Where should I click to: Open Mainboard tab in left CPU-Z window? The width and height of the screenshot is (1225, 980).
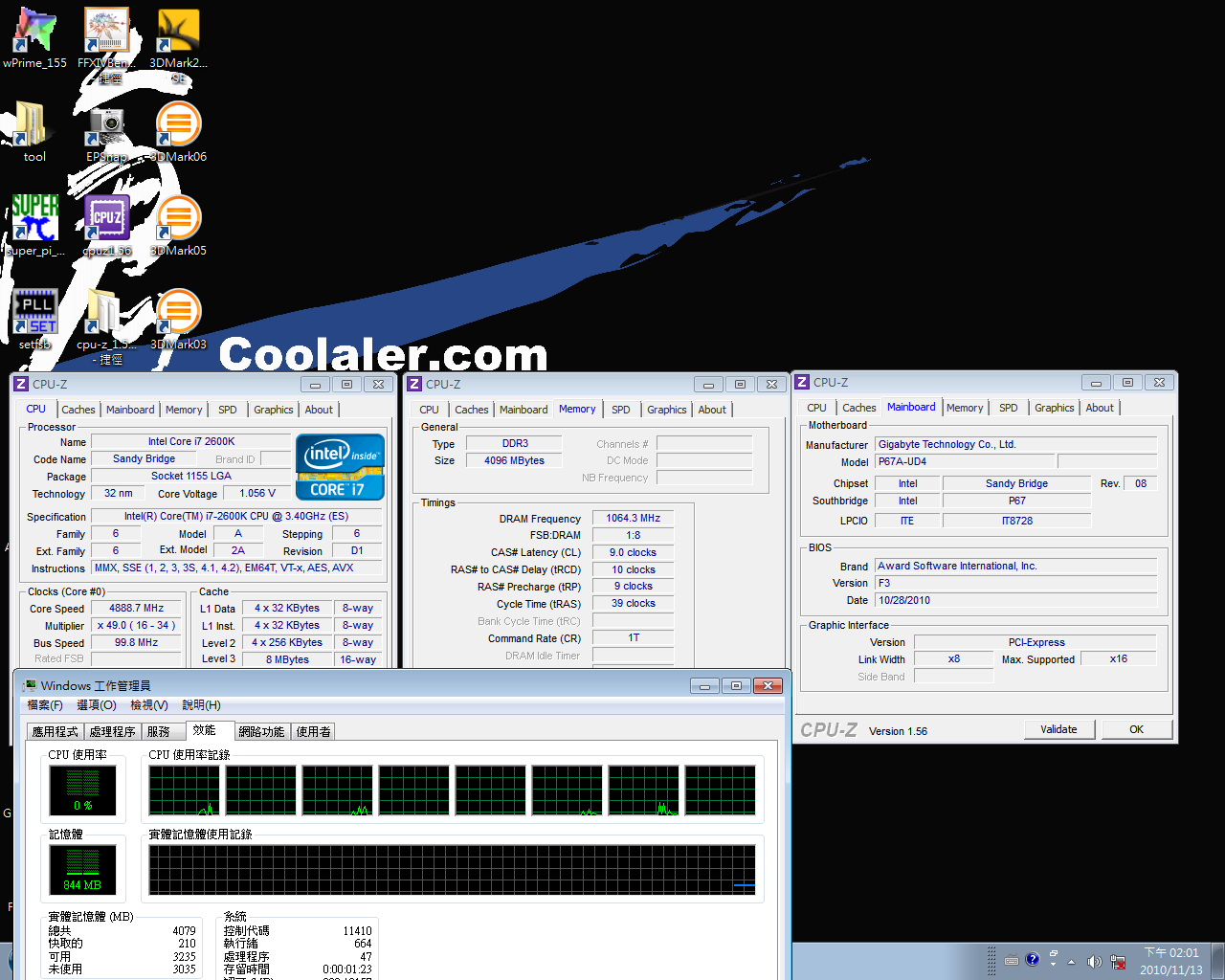click(x=130, y=410)
